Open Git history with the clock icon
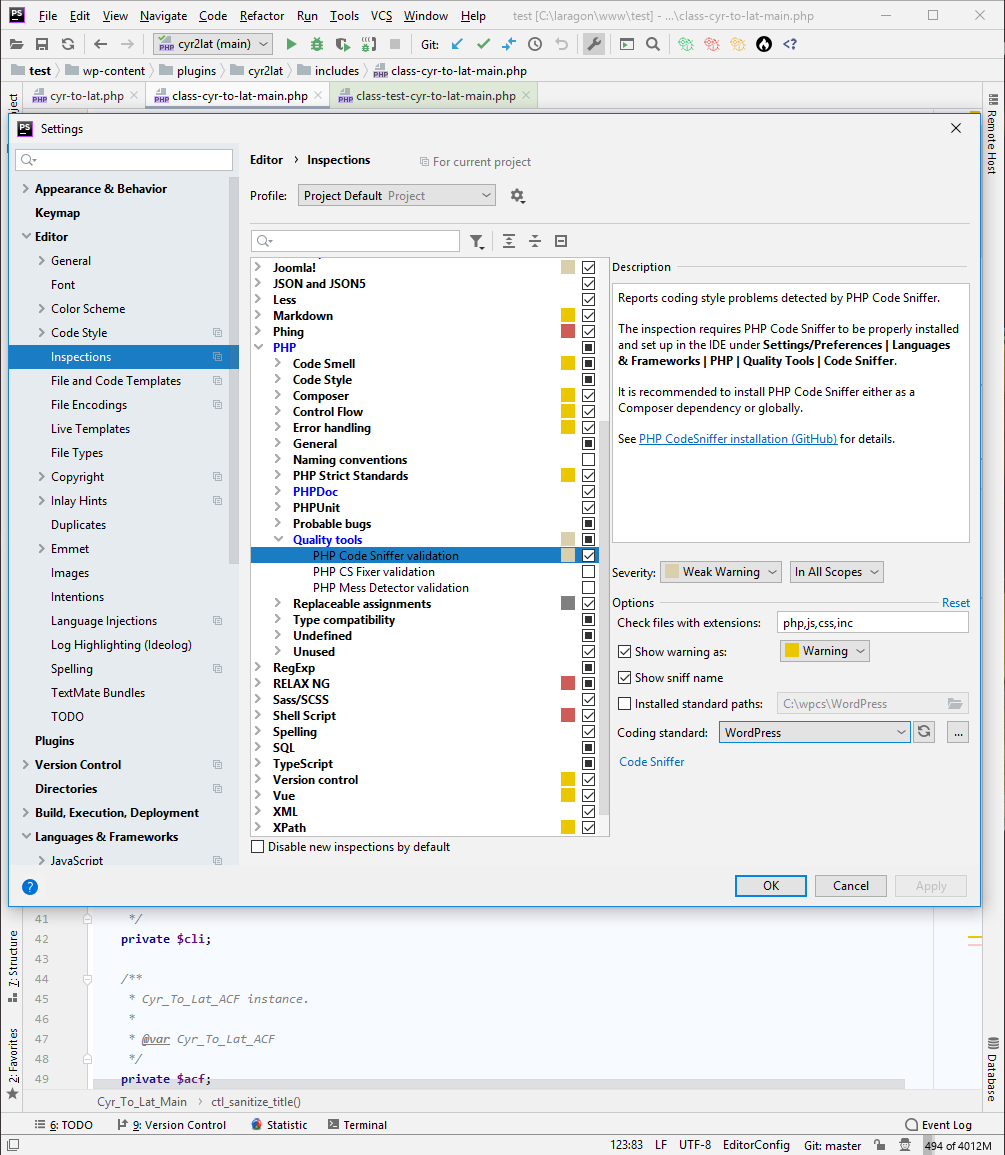 pyautogui.click(x=535, y=44)
